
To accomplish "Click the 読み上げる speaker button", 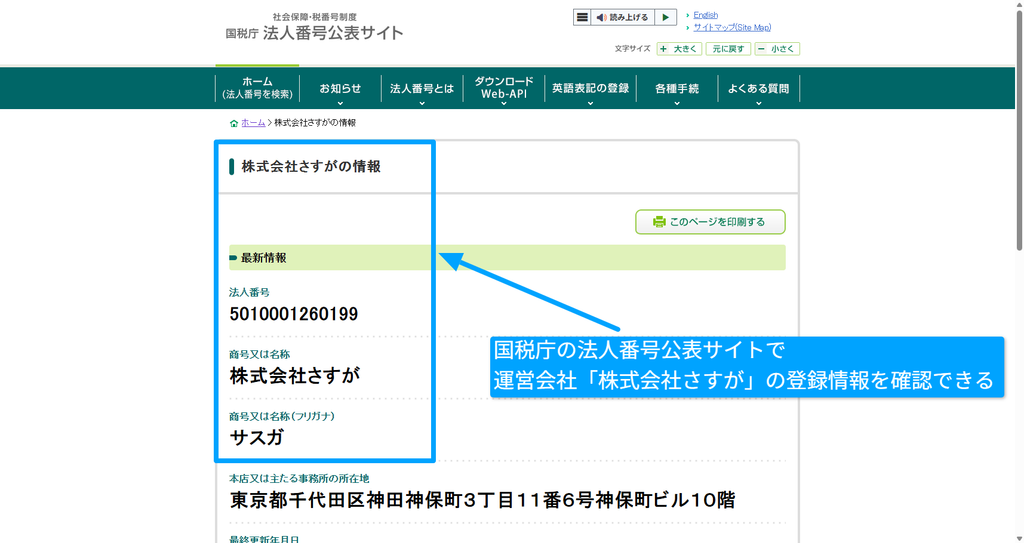I will pos(622,18).
